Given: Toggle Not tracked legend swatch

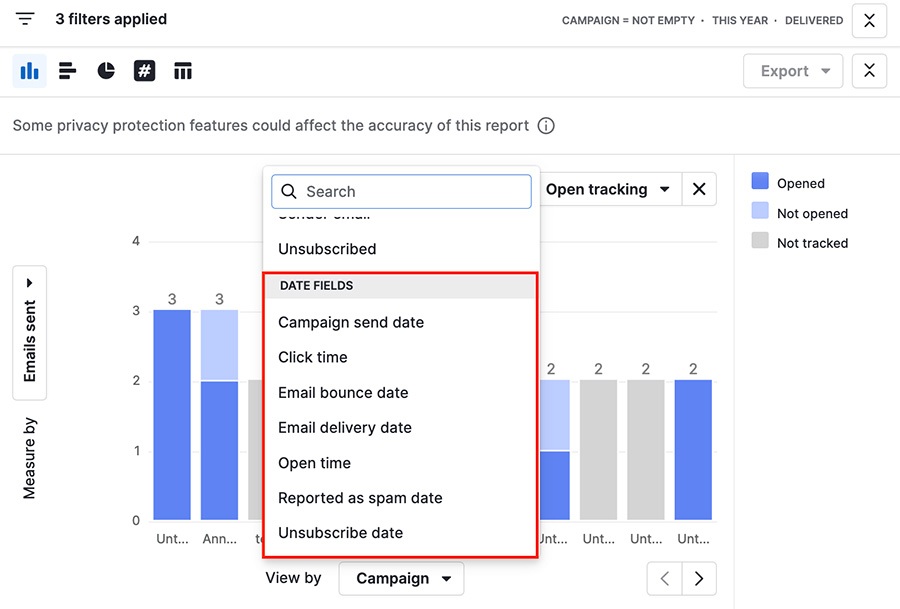Looking at the screenshot, I should [x=760, y=241].
